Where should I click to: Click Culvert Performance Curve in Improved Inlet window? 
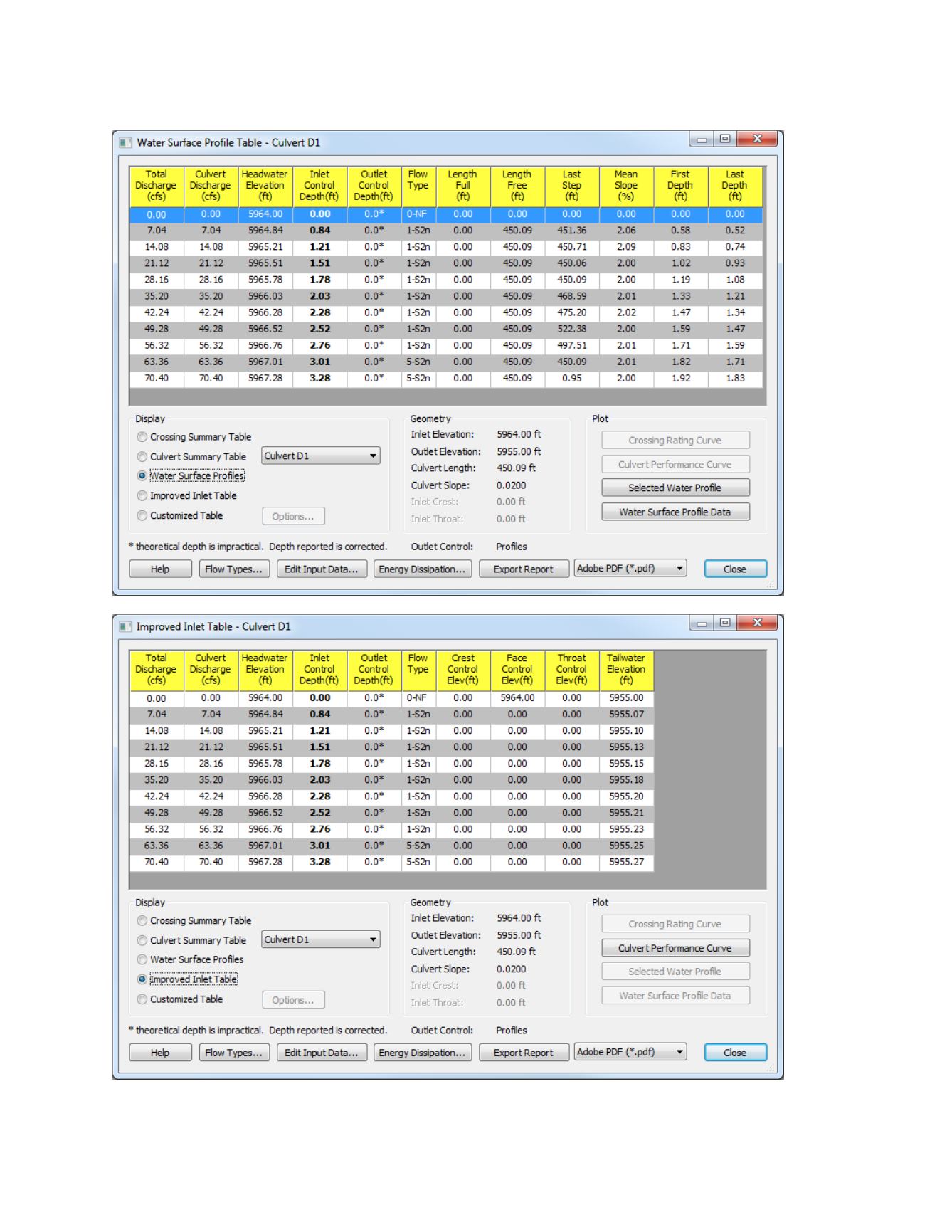coord(675,948)
